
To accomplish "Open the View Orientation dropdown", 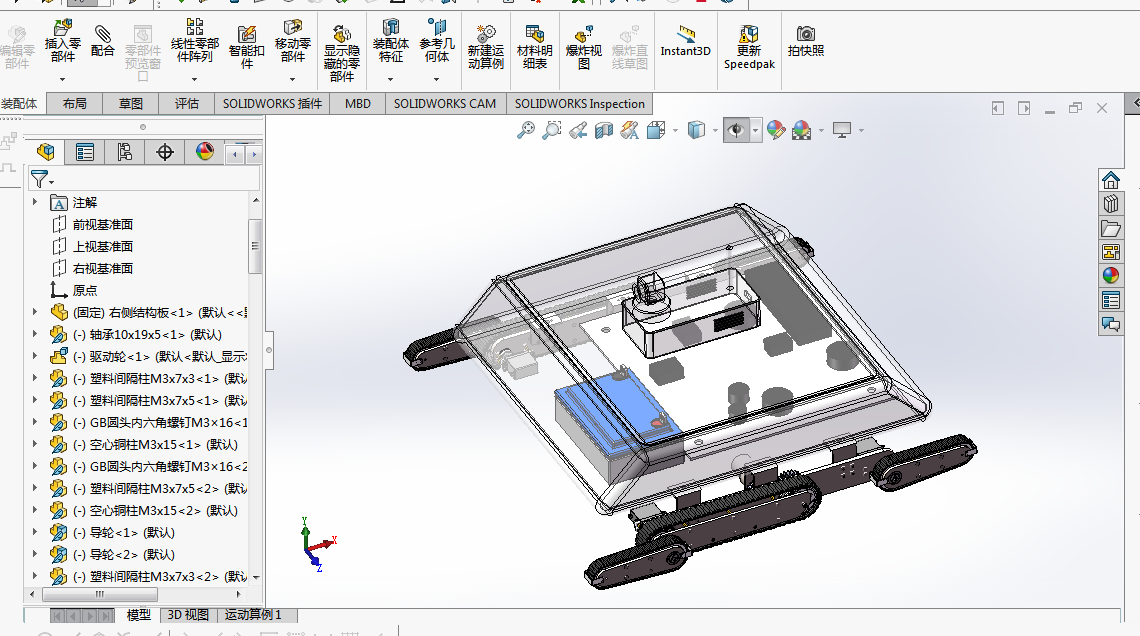I will click(676, 131).
